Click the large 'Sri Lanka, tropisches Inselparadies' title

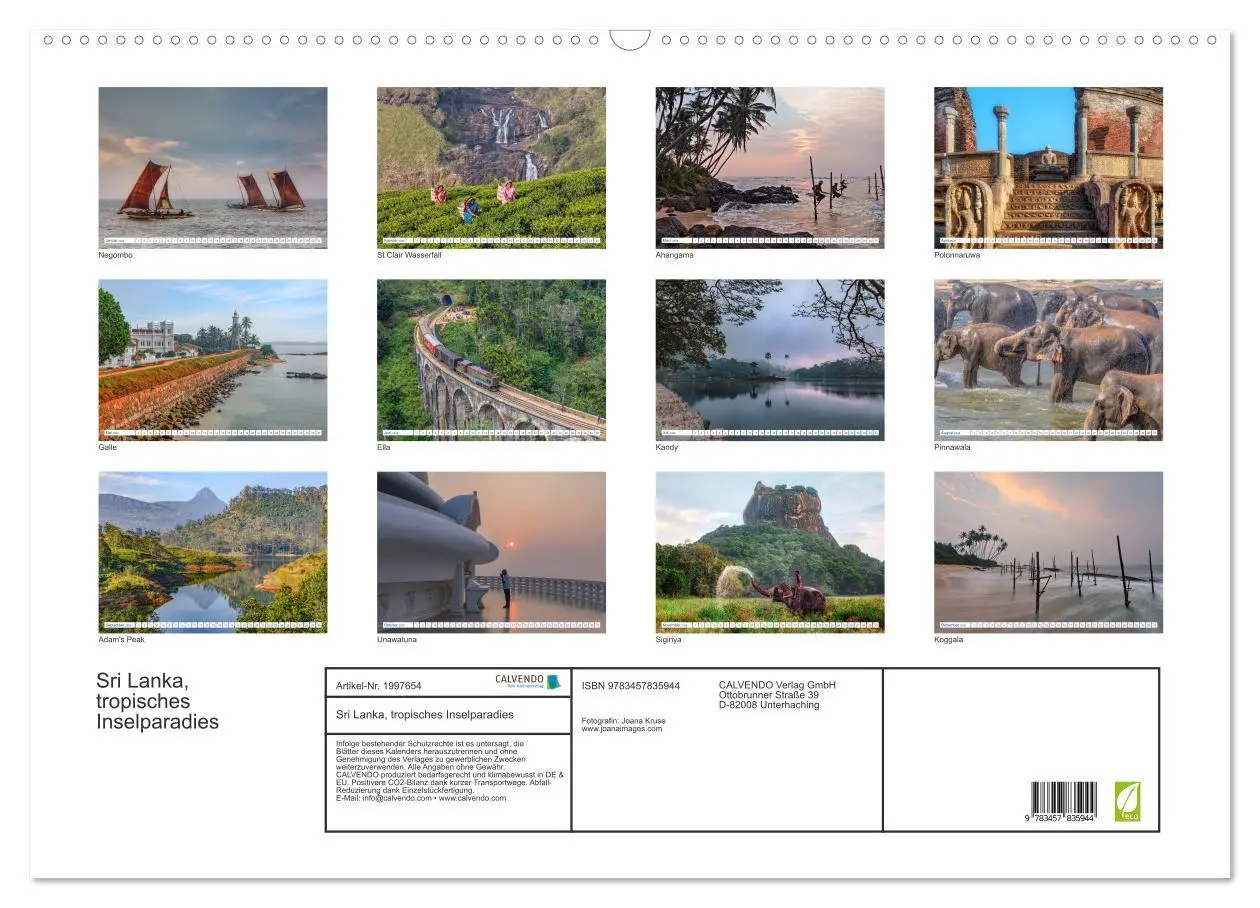coord(158,701)
